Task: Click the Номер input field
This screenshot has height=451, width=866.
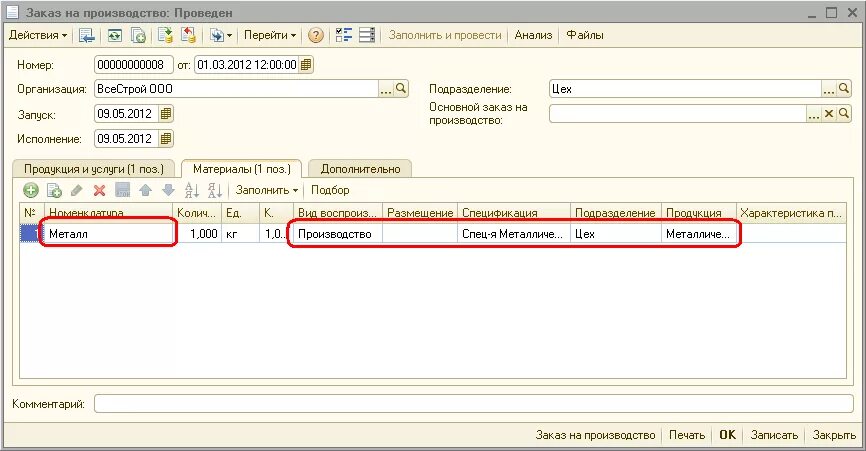Action: [134, 65]
